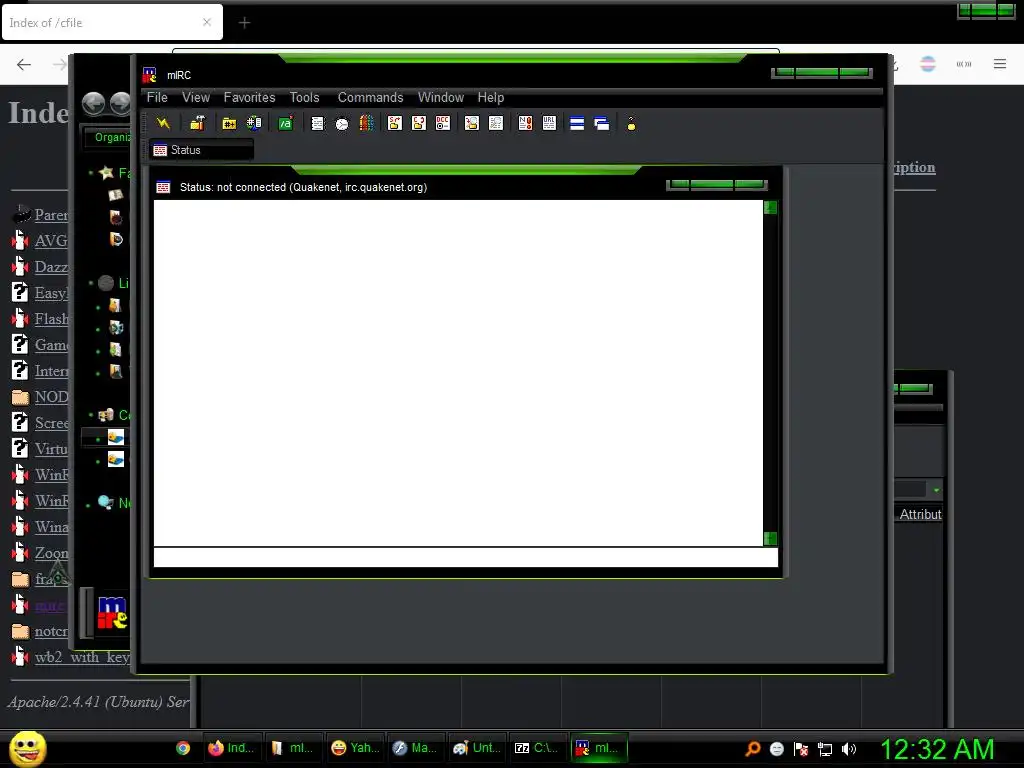Click the DCC Chat toolbar icon

(x=419, y=123)
